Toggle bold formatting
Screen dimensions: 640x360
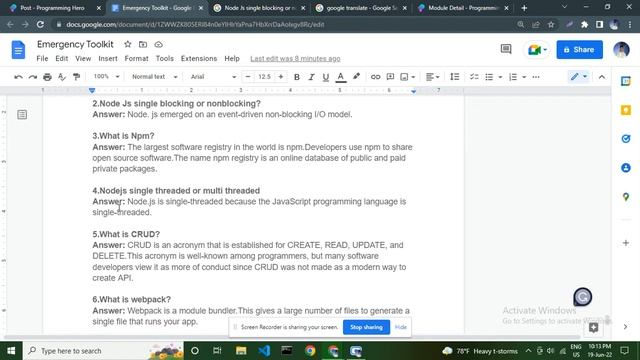click(297, 77)
